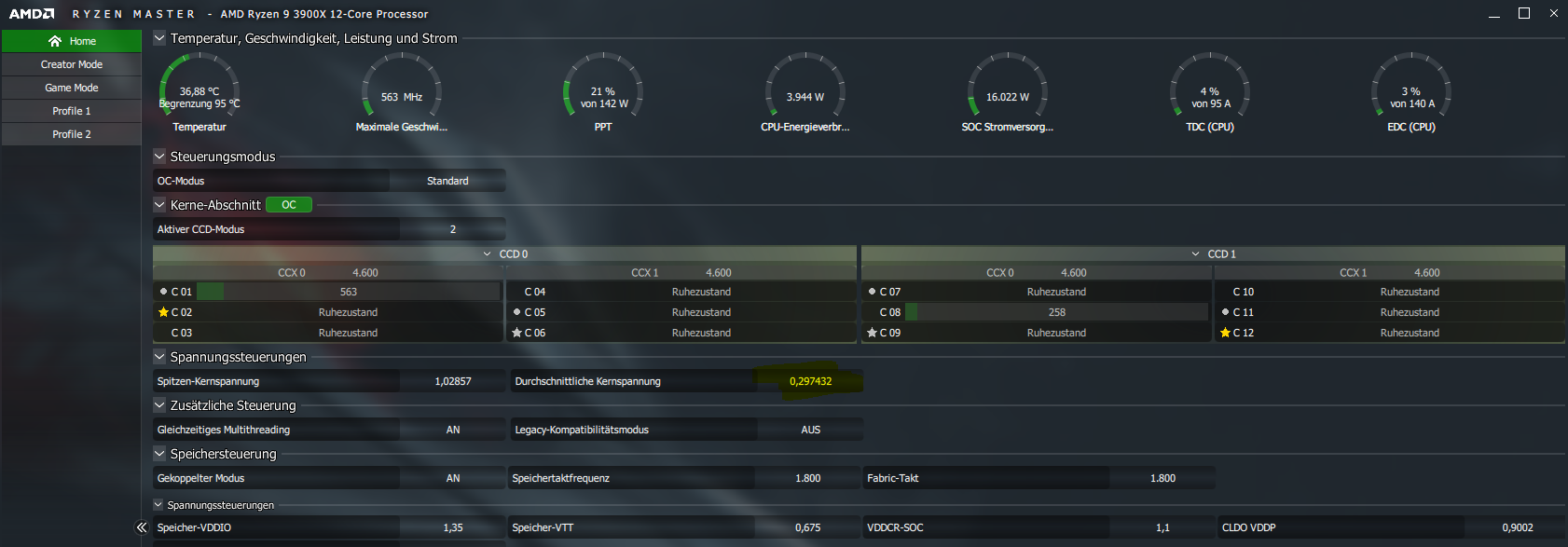
Task: Click Fabric-Takt value 1.800
Action: click(1162, 478)
